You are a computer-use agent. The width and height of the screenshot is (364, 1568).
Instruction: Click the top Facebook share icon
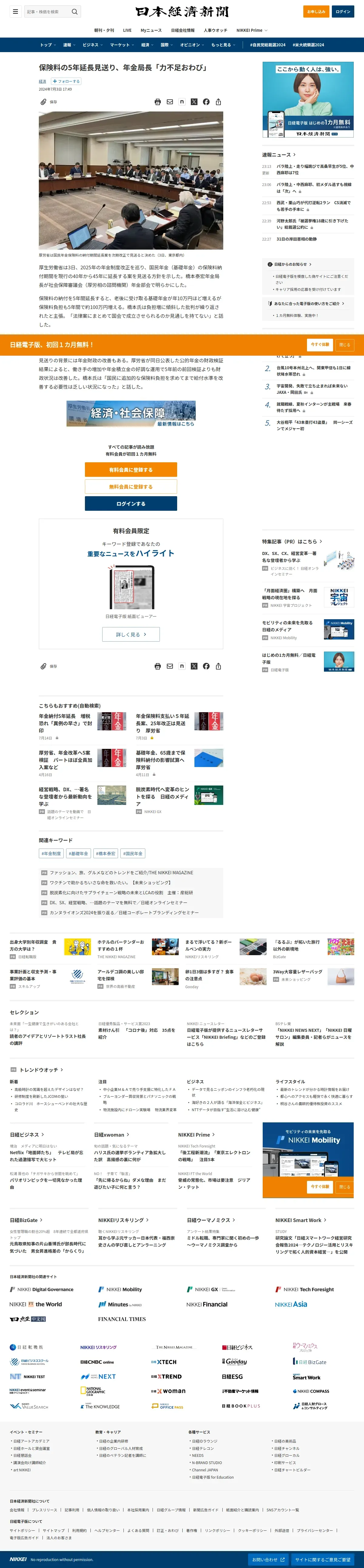pos(206,102)
